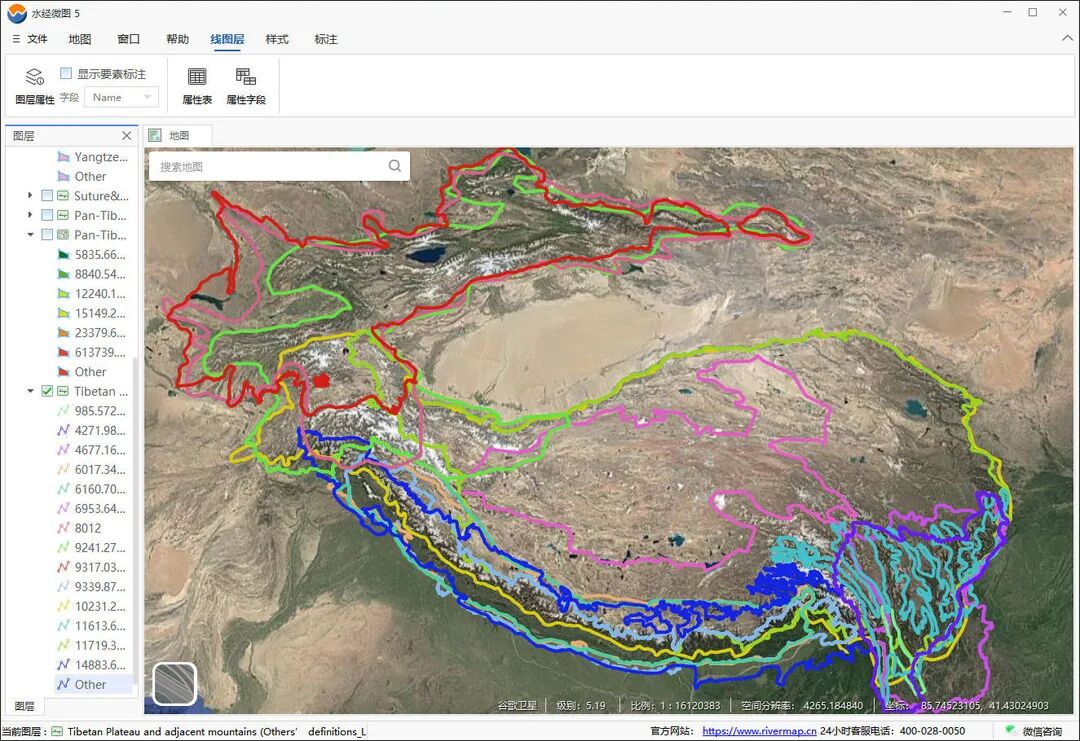Collapse the expanded Pan-Tib layer node
The width and height of the screenshot is (1080, 741).
tap(30, 235)
